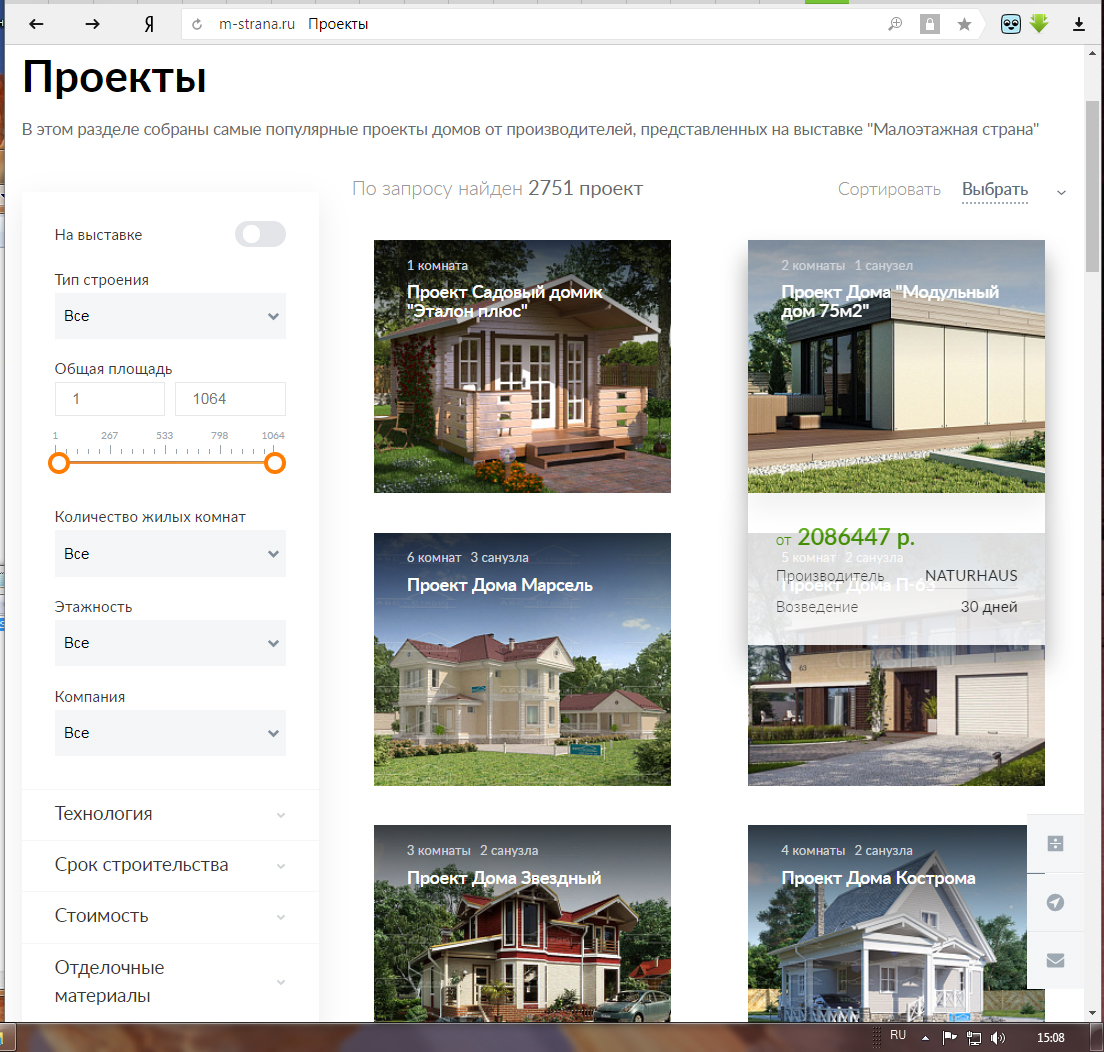
Task: Open the face-mask extension icon
Action: click(1010, 25)
